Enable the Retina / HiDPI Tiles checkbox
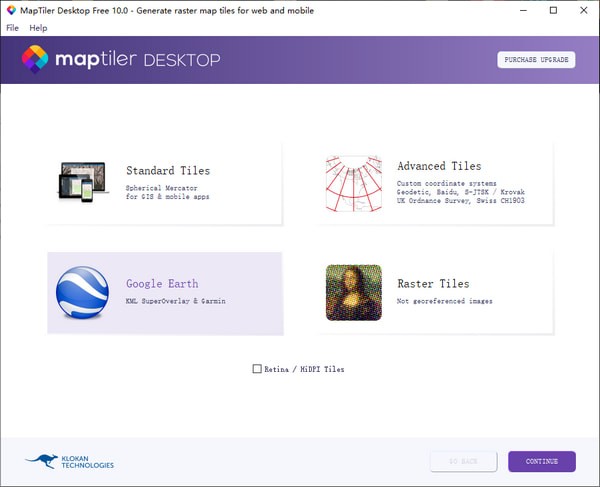This screenshot has width=600, height=487. click(x=257, y=369)
